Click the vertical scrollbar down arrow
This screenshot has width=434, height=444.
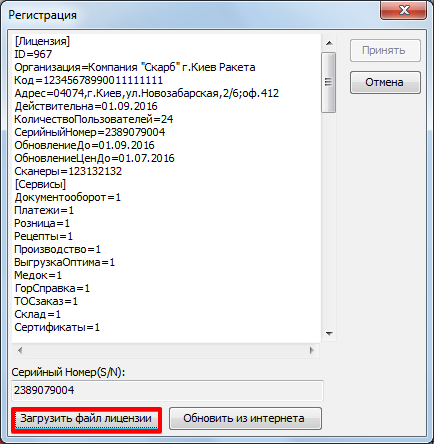click(329, 334)
